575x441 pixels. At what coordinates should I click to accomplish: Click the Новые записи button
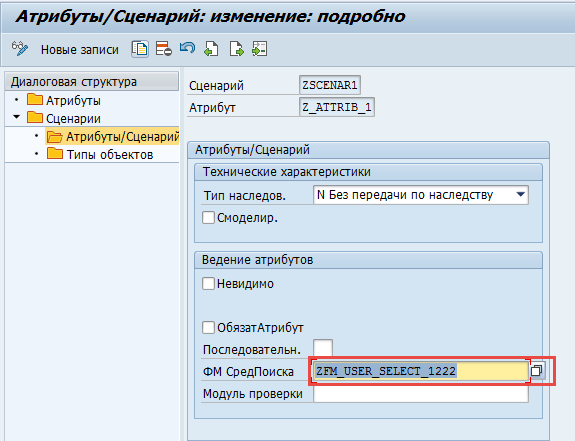tap(80, 49)
